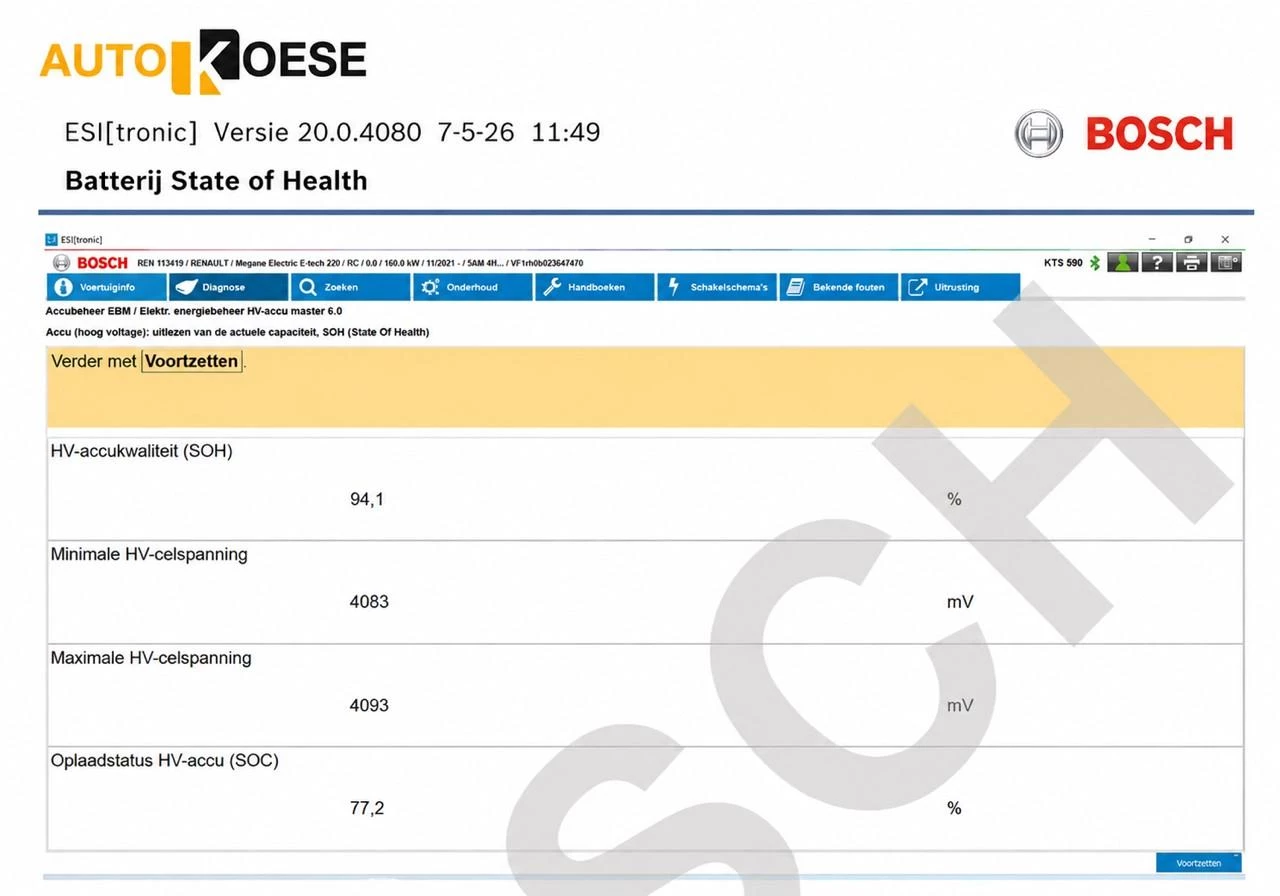Select the minimum cell voltage value 4083
The image size is (1280, 896).
point(369,602)
